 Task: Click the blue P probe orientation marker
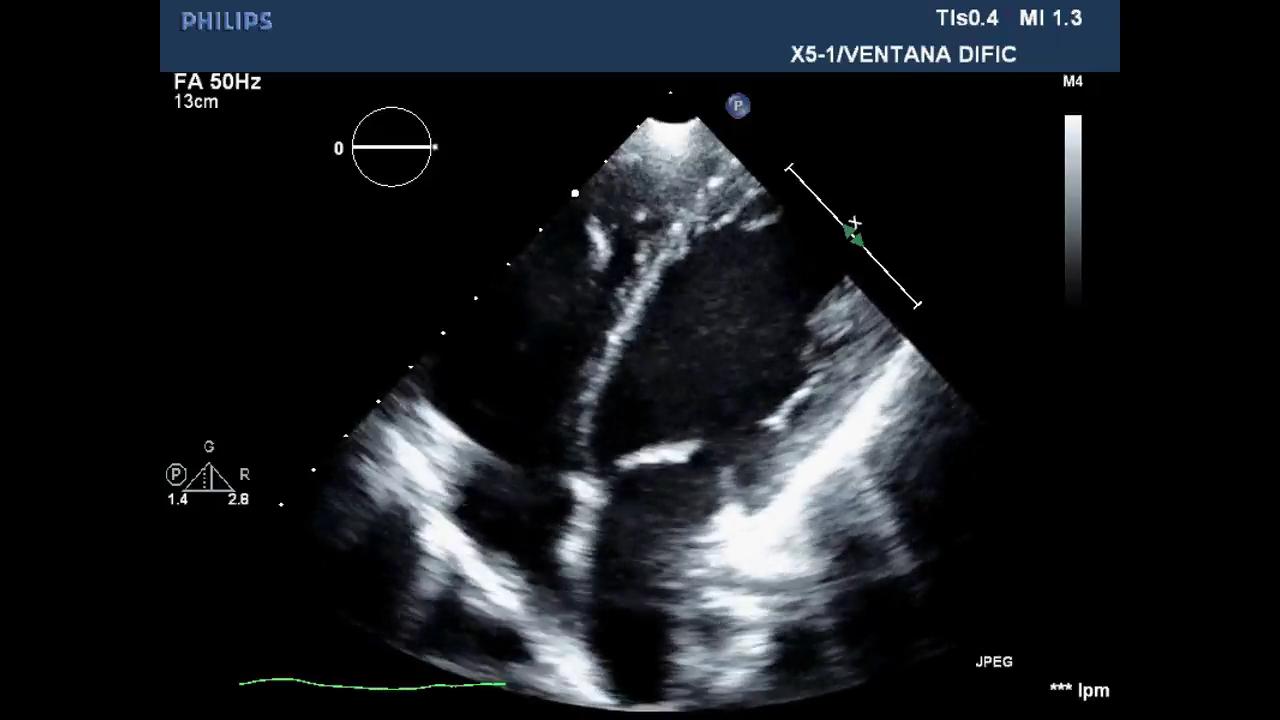[x=738, y=106]
